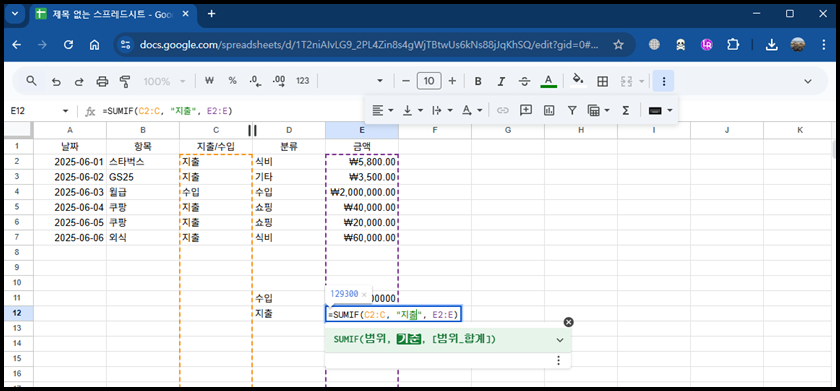840x391 pixels.
Task: Select column C header
Action: [215, 130]
